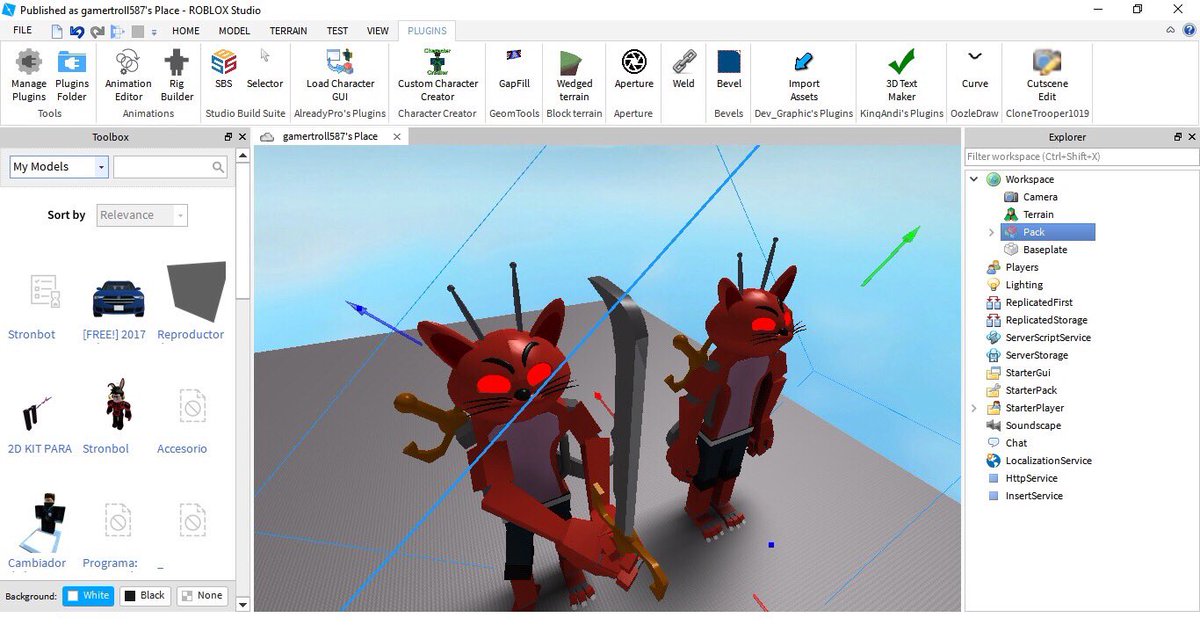
Task: Activate the Weld plugin
Action: tap(683, 70)
